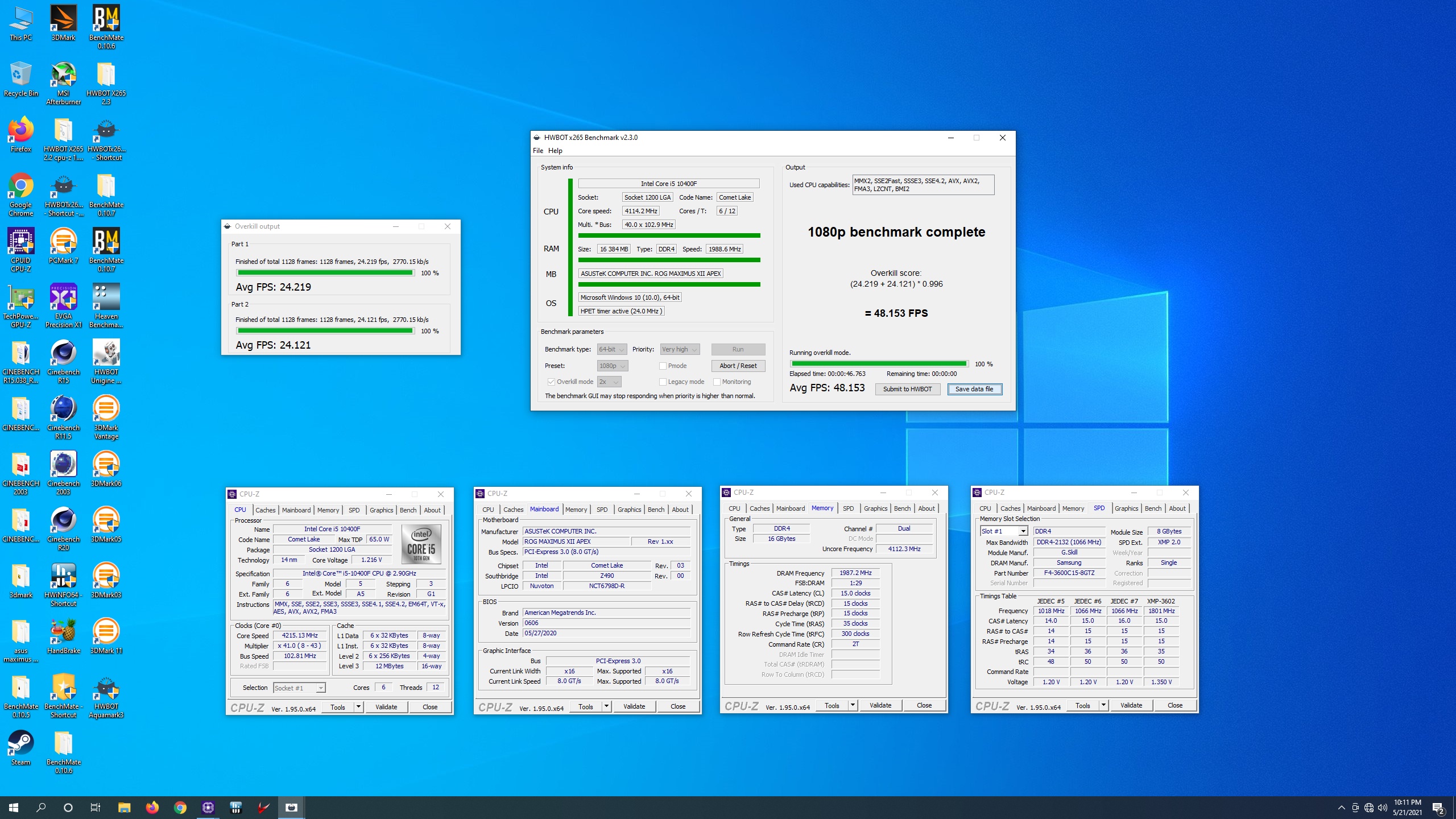Click the Part 2 progress bar
Viewport: 1456px width, 819px height.
click(325, 331)
